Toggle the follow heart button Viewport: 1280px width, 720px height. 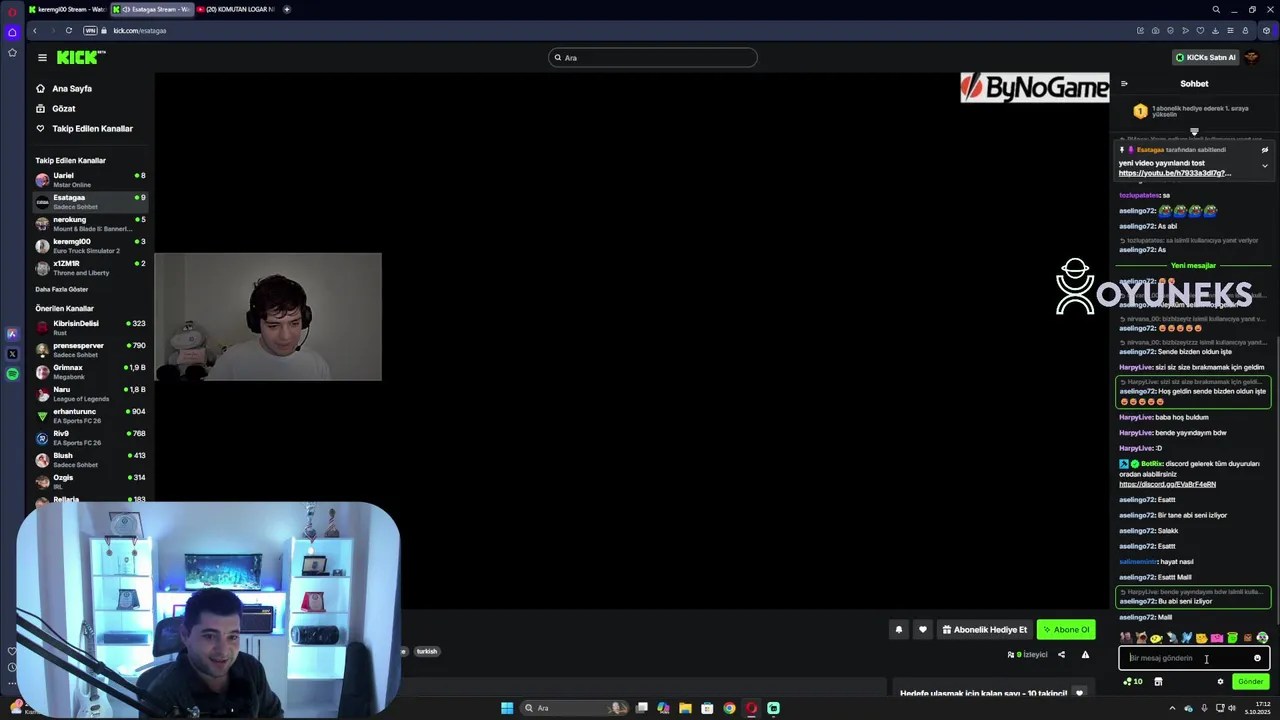922,630
